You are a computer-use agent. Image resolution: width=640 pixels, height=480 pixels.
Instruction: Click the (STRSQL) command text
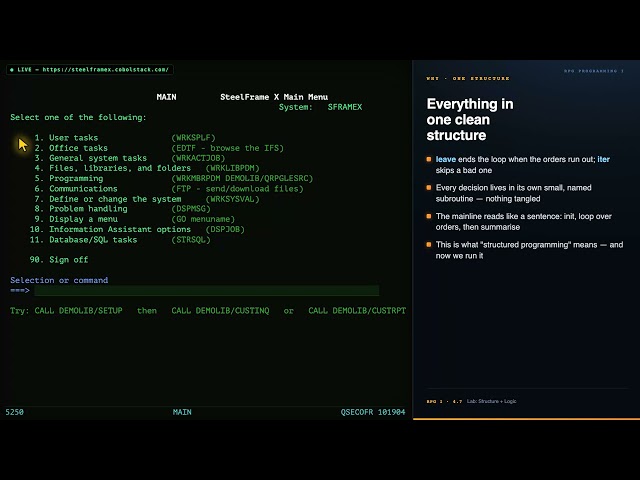[x=191, y=240]
